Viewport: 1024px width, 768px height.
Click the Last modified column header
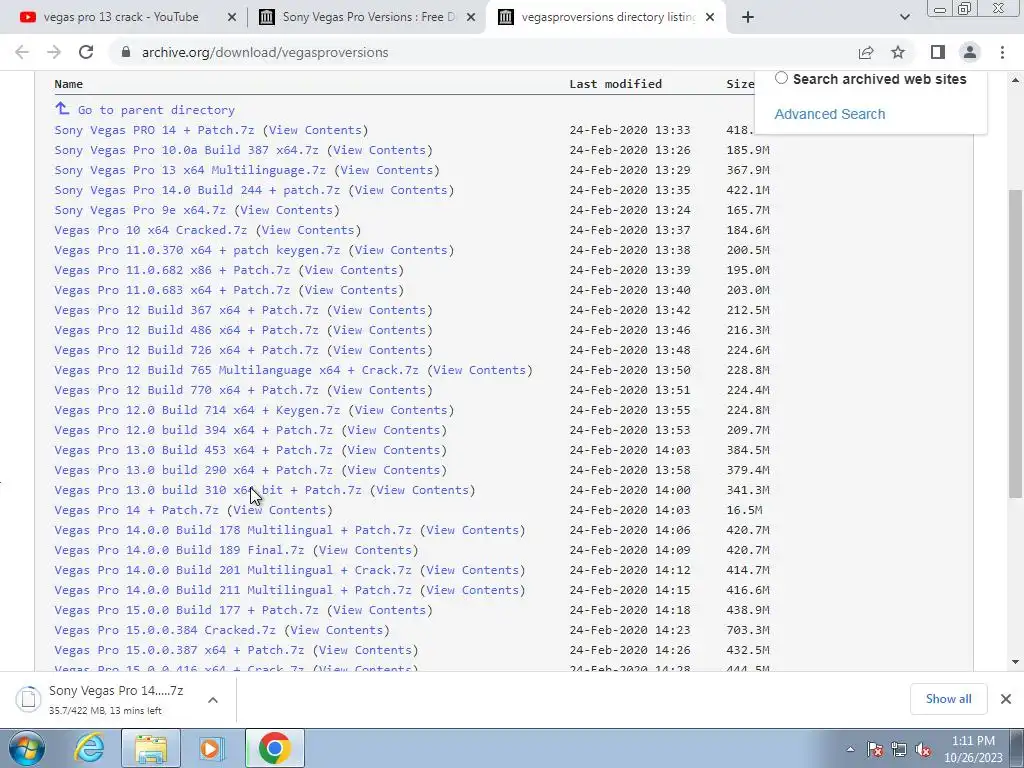pyautogui.click(x=615, y=84)
